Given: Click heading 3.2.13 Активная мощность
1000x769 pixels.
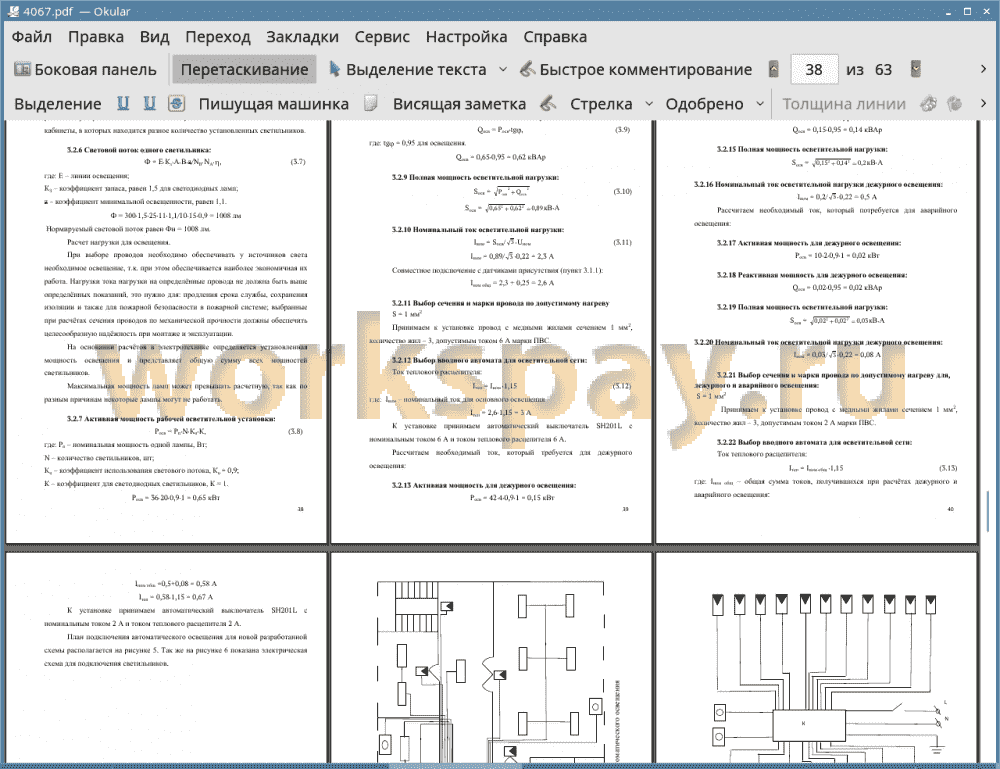Looking at the screenshot, I should [x=483, y=485].
